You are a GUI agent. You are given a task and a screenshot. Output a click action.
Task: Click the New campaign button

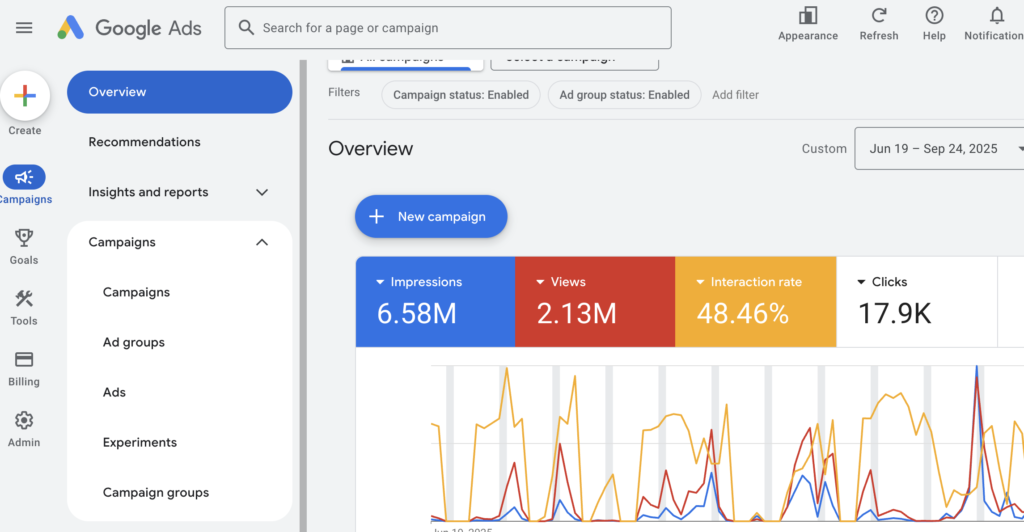pyautogui.click(x=430, y=216)
